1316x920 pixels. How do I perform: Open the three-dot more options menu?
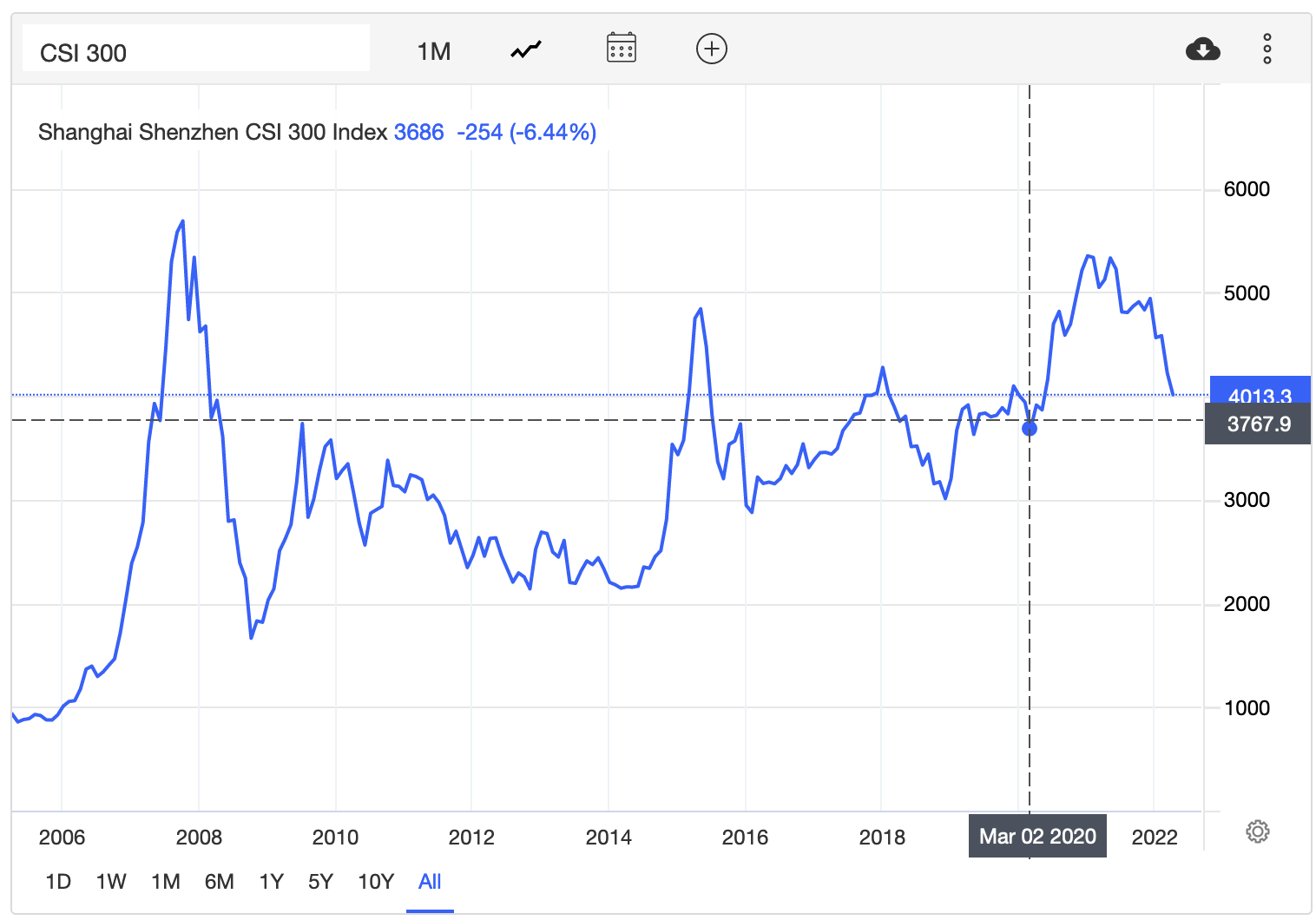[x=1267, y=49]
